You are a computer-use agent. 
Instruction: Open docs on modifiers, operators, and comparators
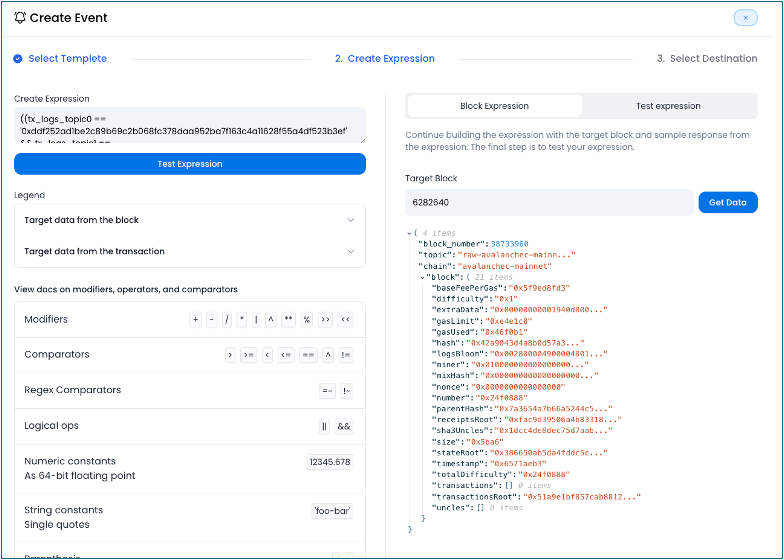point(126,290)
